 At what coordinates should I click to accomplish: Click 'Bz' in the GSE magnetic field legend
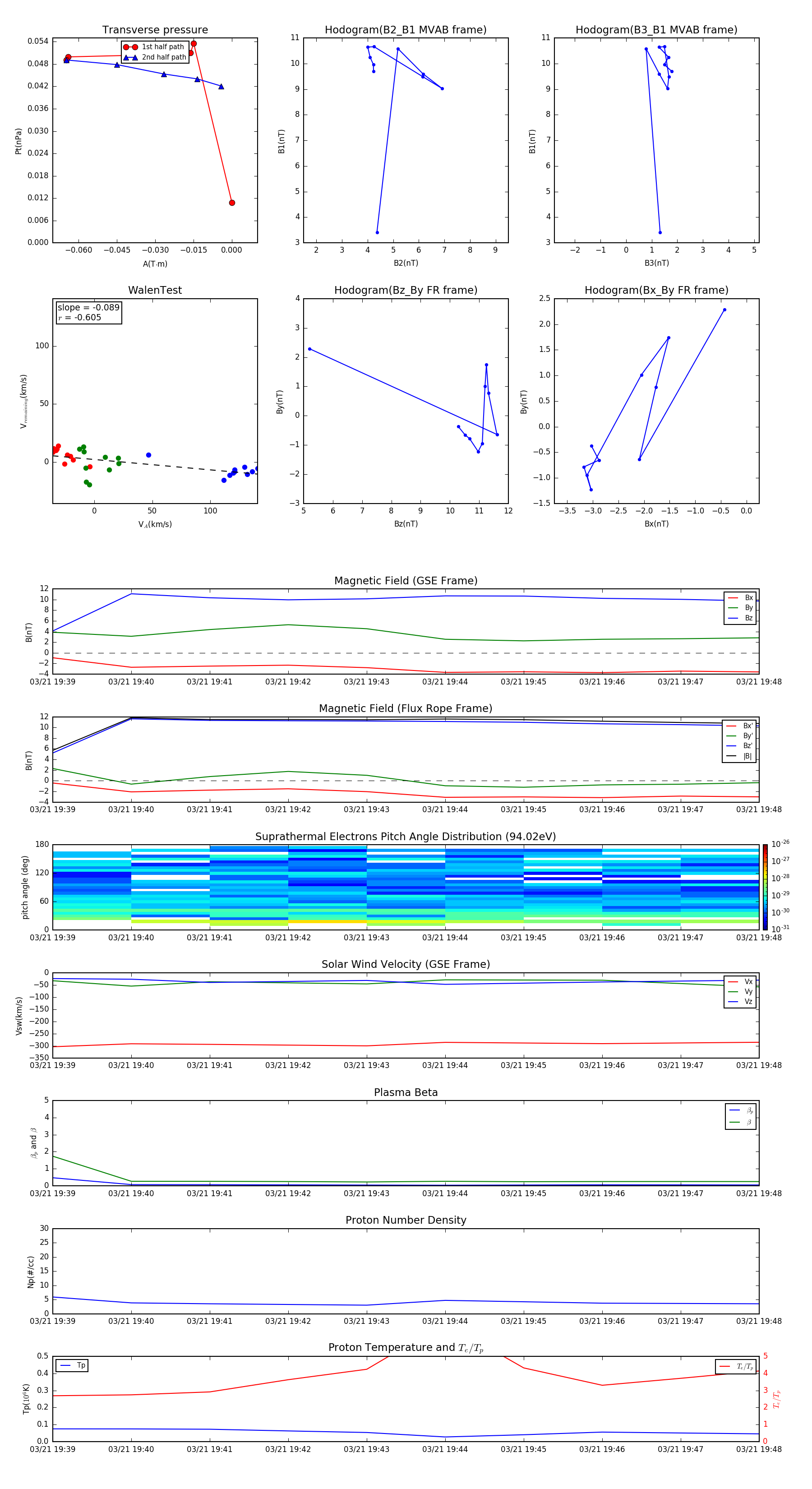tap(748, 618)
